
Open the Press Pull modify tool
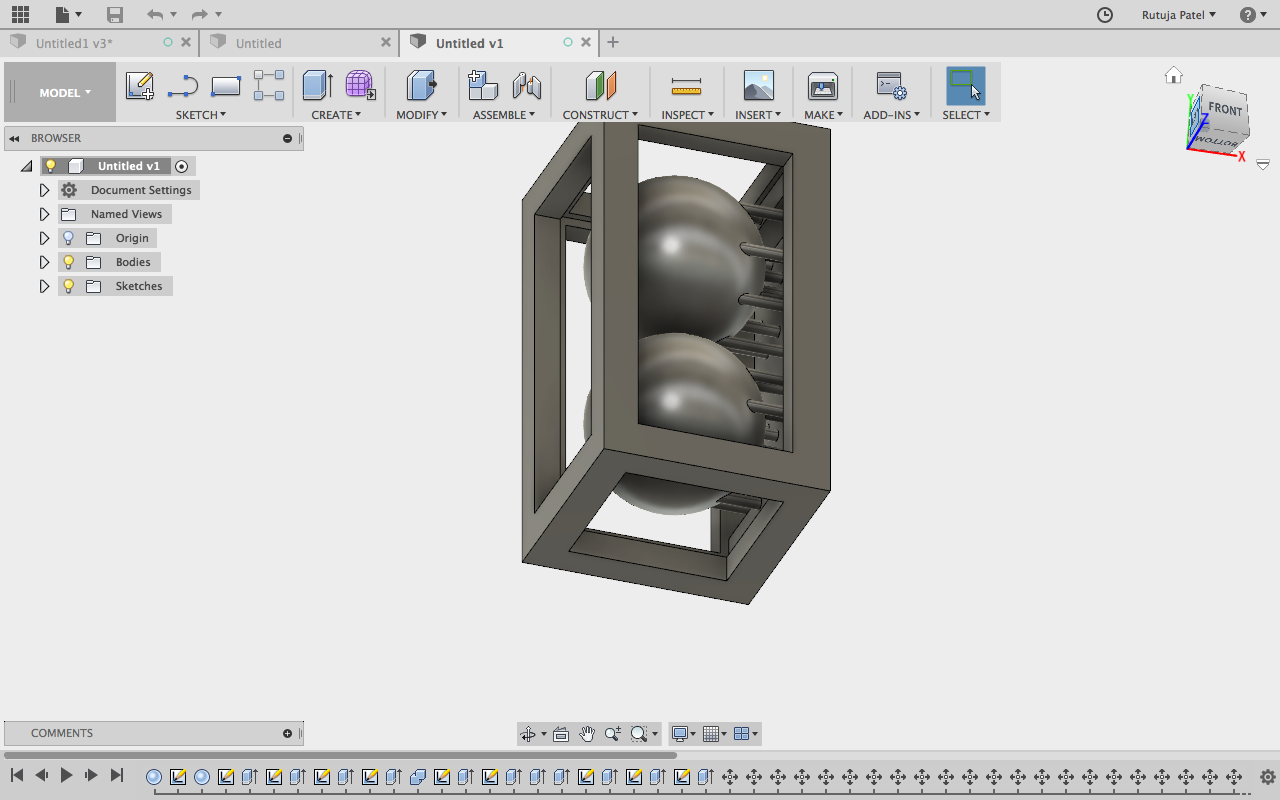(x=421, y=86)
